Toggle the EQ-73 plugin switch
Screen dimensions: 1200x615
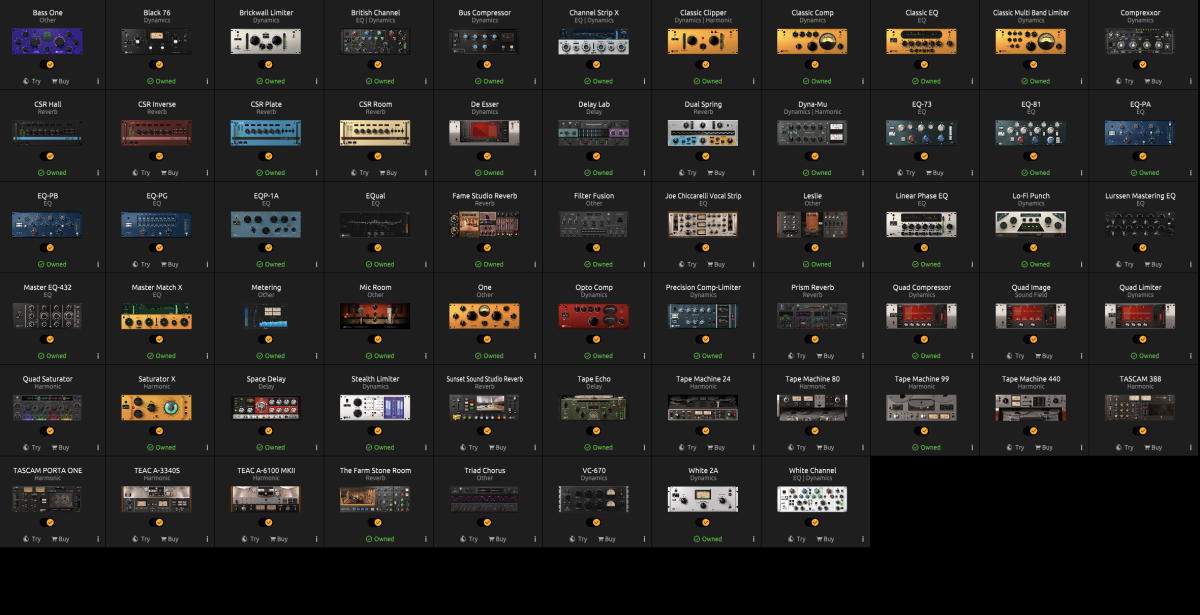(922, 156)
